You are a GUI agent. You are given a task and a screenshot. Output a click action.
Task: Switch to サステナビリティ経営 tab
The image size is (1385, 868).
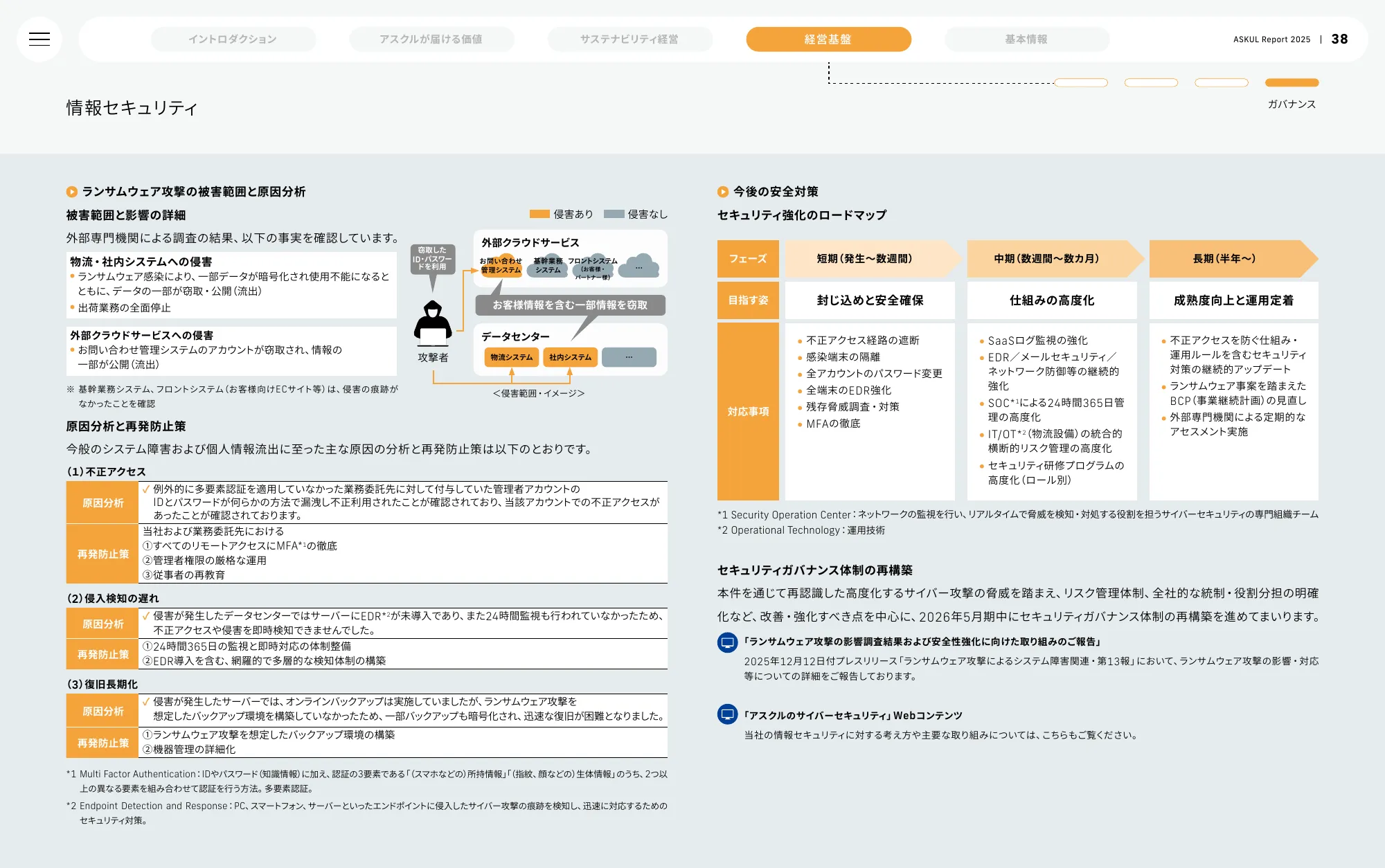pos(629,39)
